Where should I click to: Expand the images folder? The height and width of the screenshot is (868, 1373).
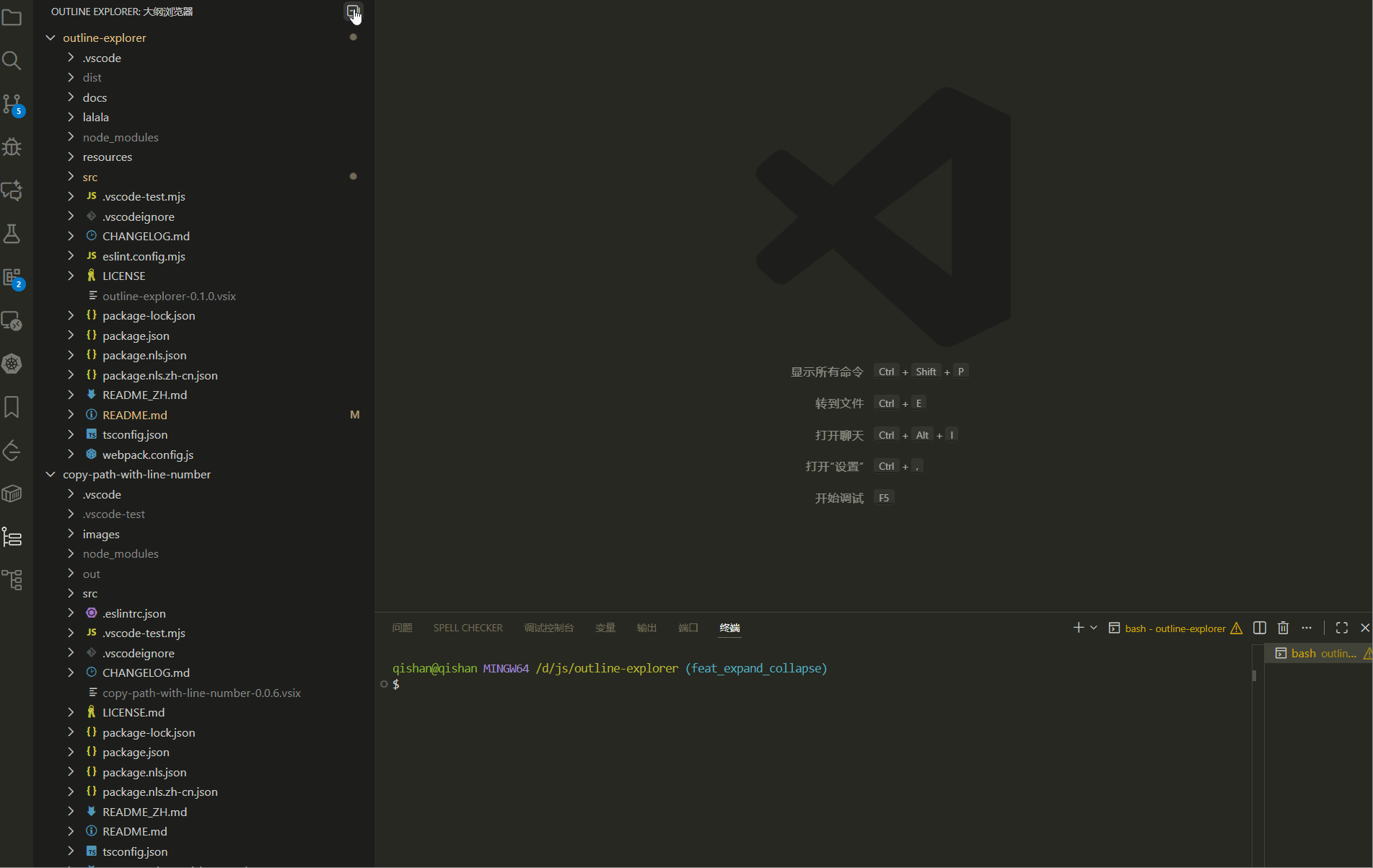pyautogui.click(x=71, y=534)
